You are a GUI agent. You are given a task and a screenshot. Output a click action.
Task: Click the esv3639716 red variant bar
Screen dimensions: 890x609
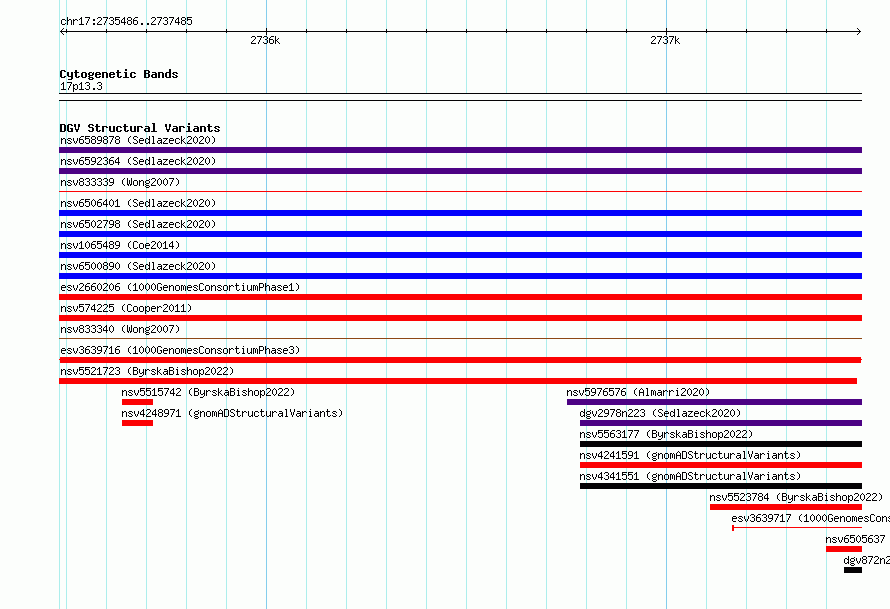click(460, 360)
